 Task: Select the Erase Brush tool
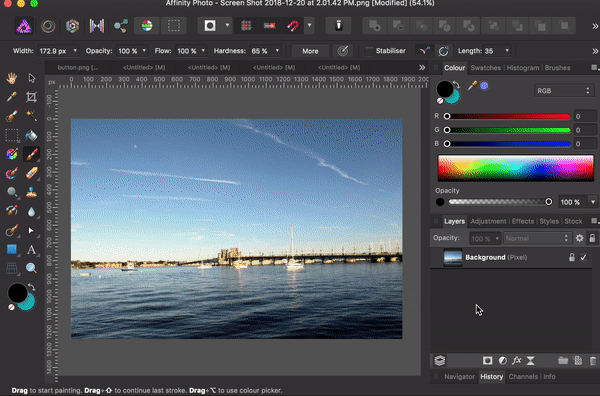point(31,173)
